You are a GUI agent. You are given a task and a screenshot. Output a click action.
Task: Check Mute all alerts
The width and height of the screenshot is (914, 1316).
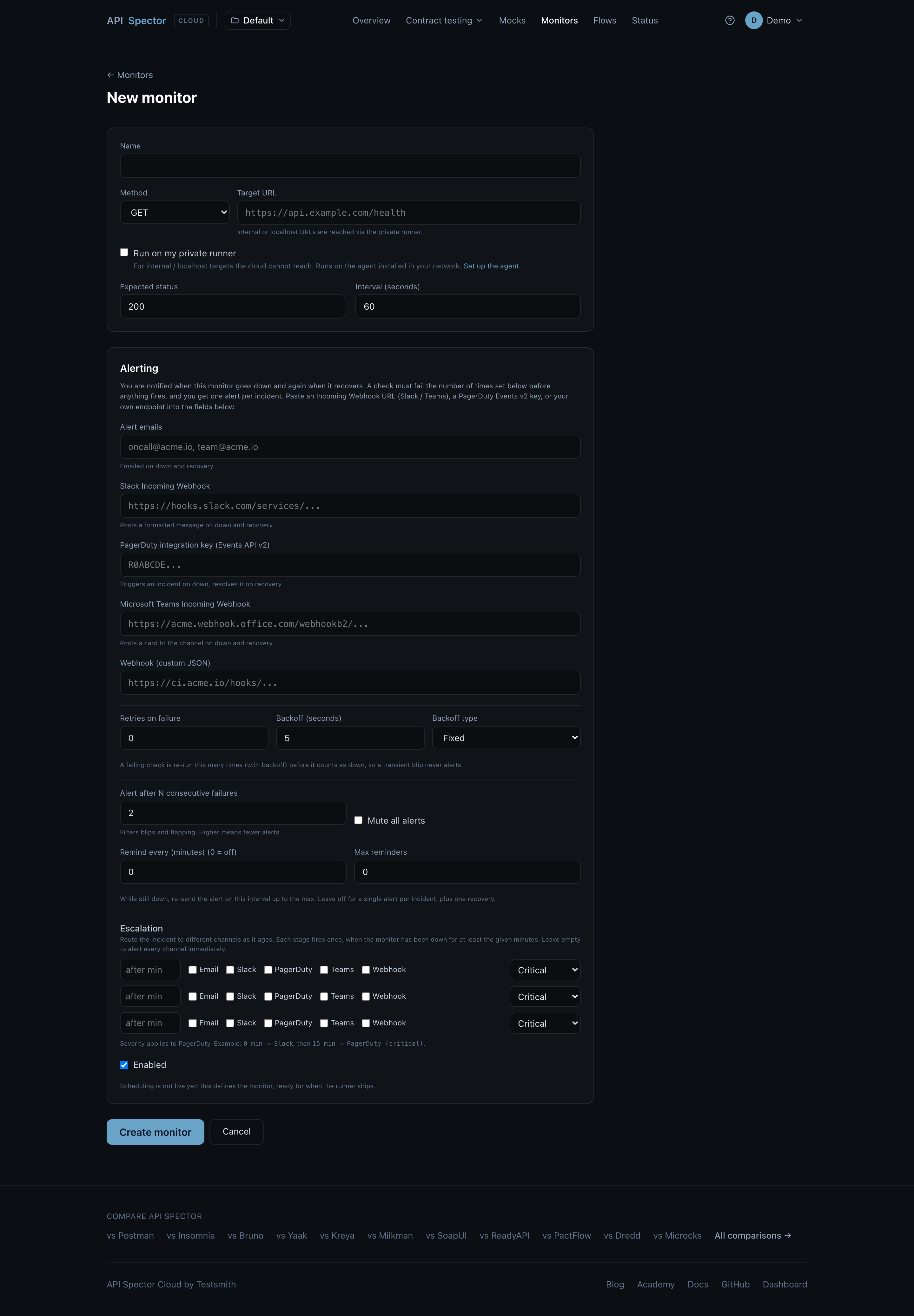click(359, 820)
